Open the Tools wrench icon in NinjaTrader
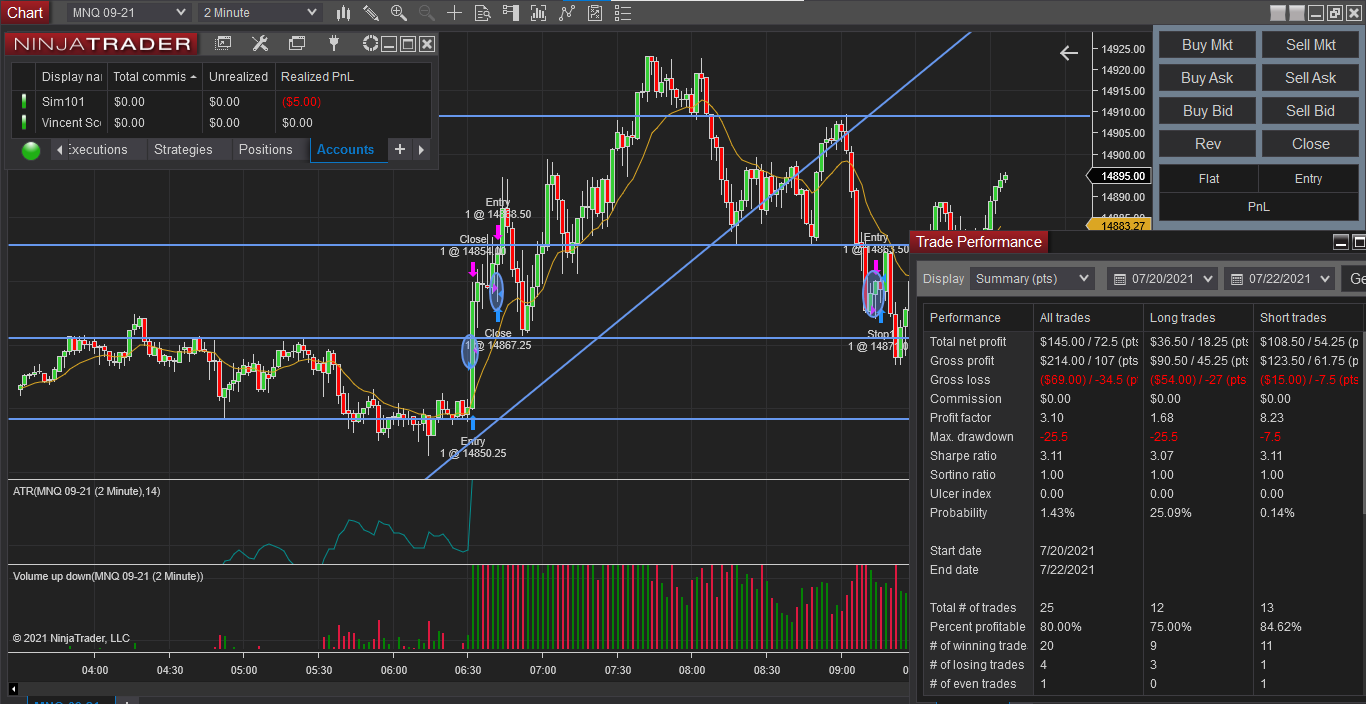 click(x=260, y=44)
